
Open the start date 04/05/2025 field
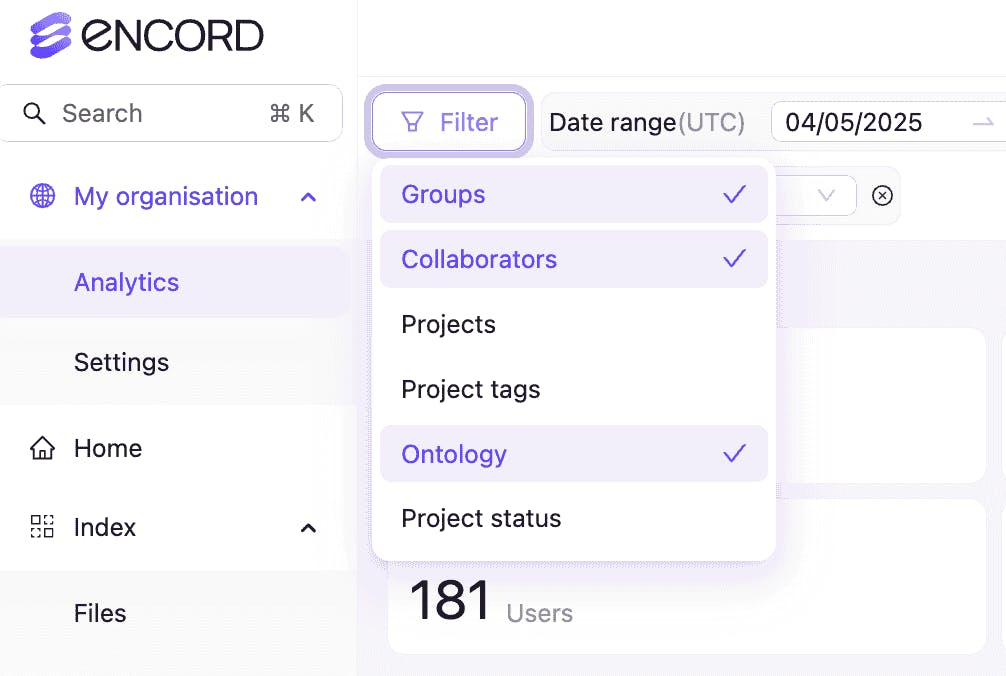pos(854,122)
